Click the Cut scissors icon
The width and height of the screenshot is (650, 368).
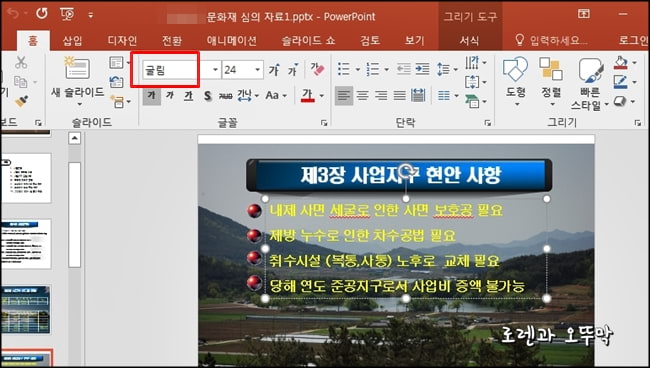(x=21, y=62)
